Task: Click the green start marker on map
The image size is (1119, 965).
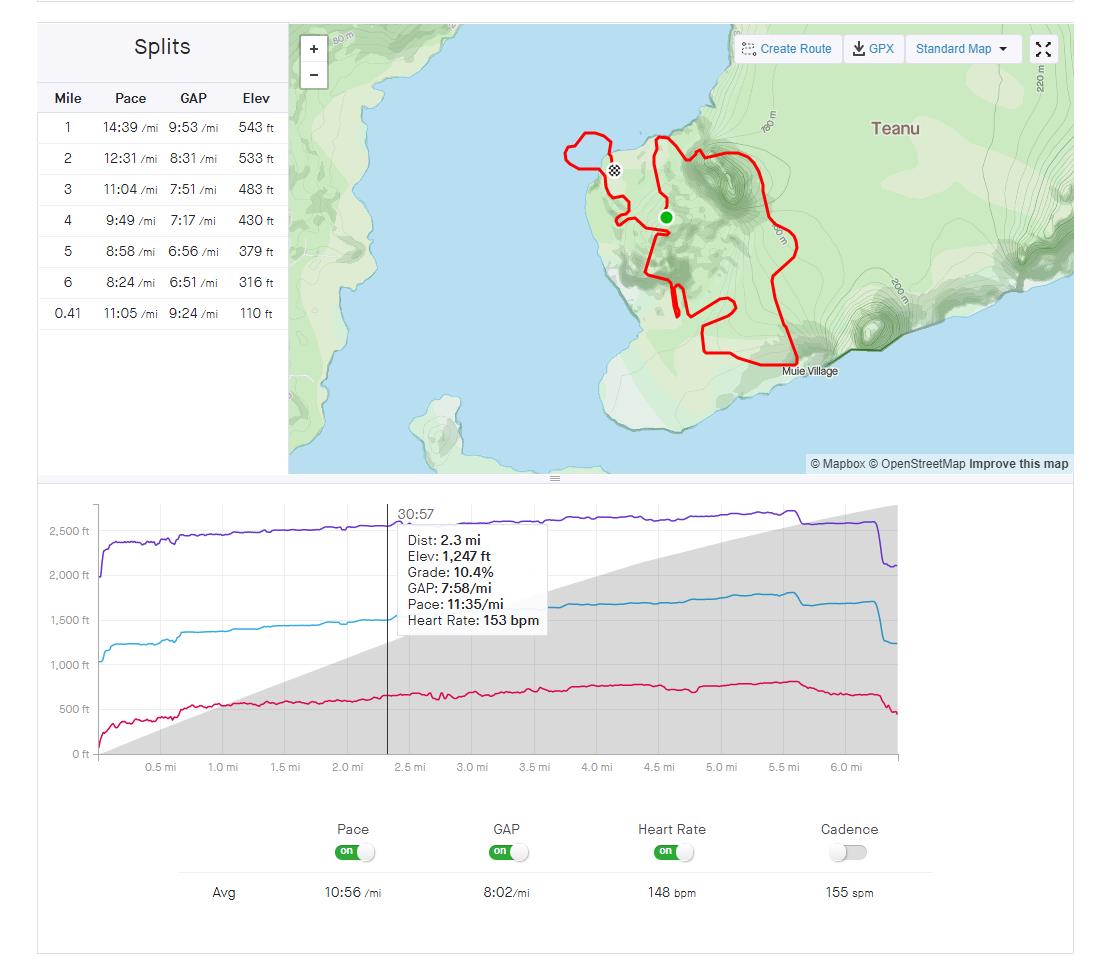Action: (x=666, y=217)
